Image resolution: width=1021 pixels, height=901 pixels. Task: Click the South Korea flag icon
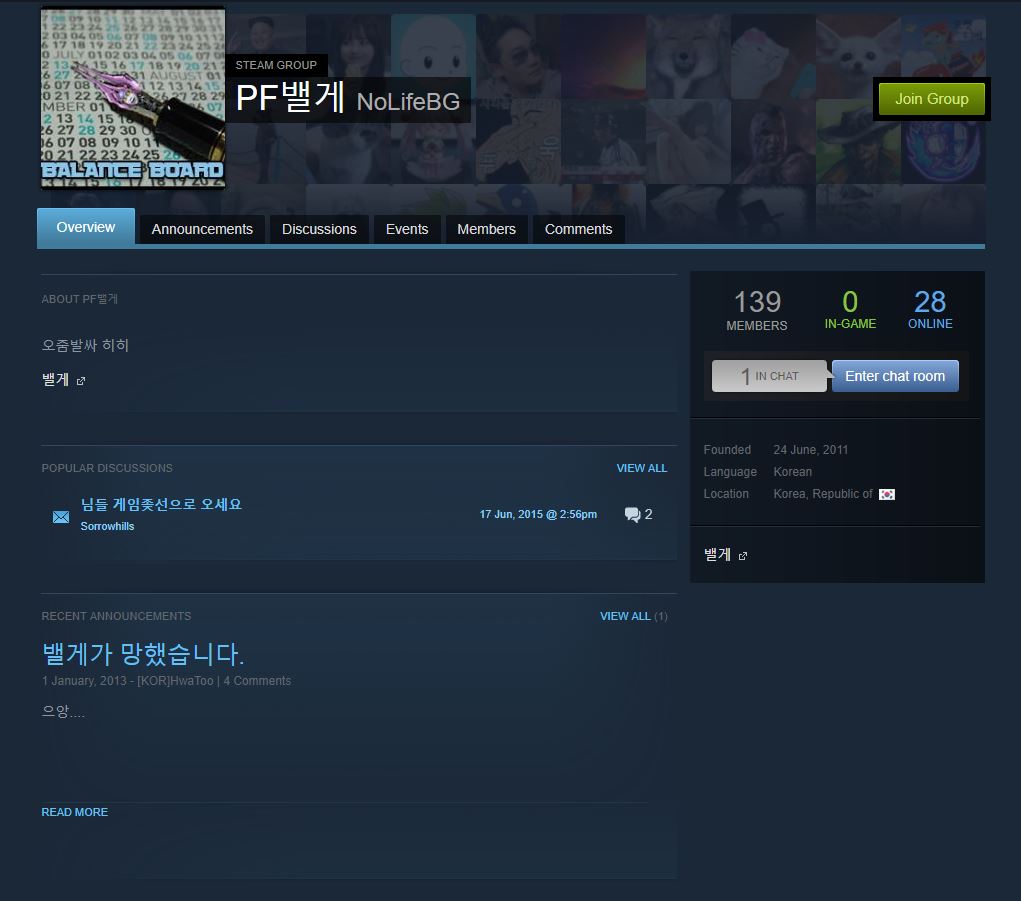pos(886,494)
